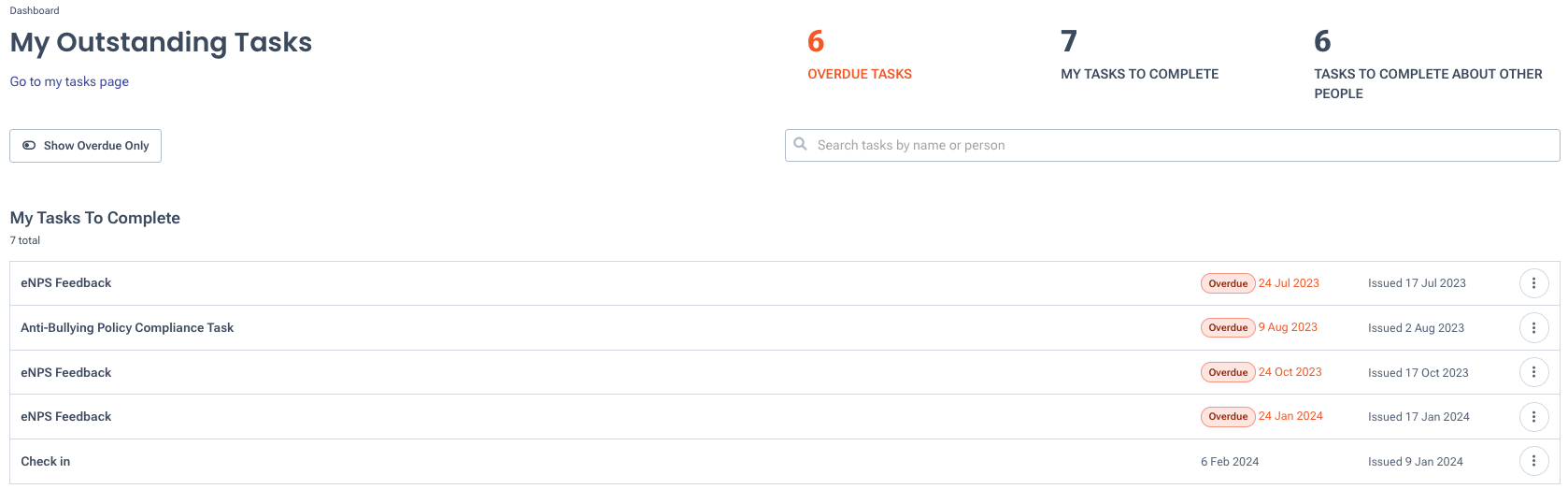Select Tasks To Complete About Other People counter
1568x489 pixels.
(x=1428, y=64)
